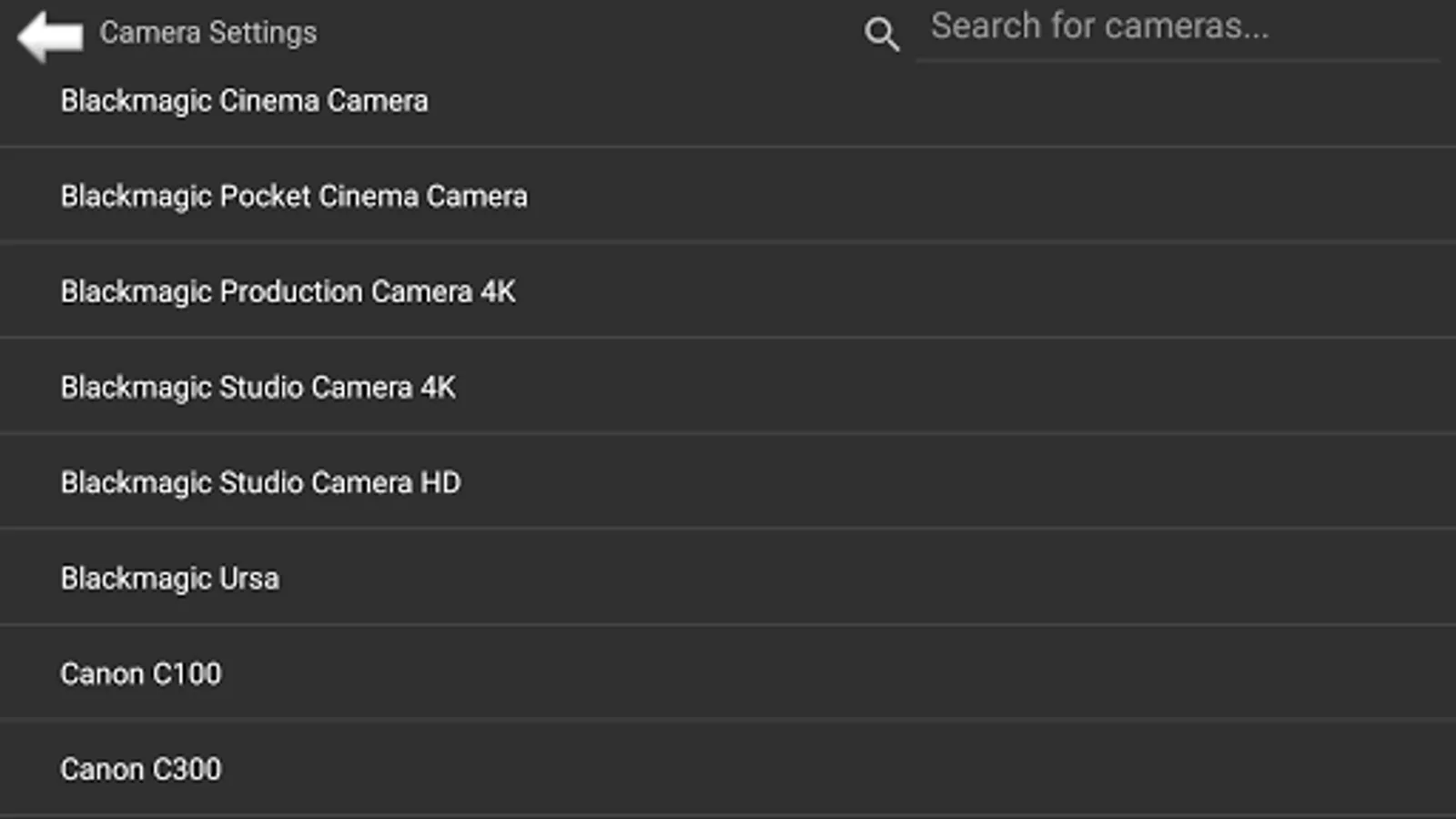Screen dimensions: 1456x819
Task: Pick Blackmagic Studio Camera 4K
Action: pos(258,388)
